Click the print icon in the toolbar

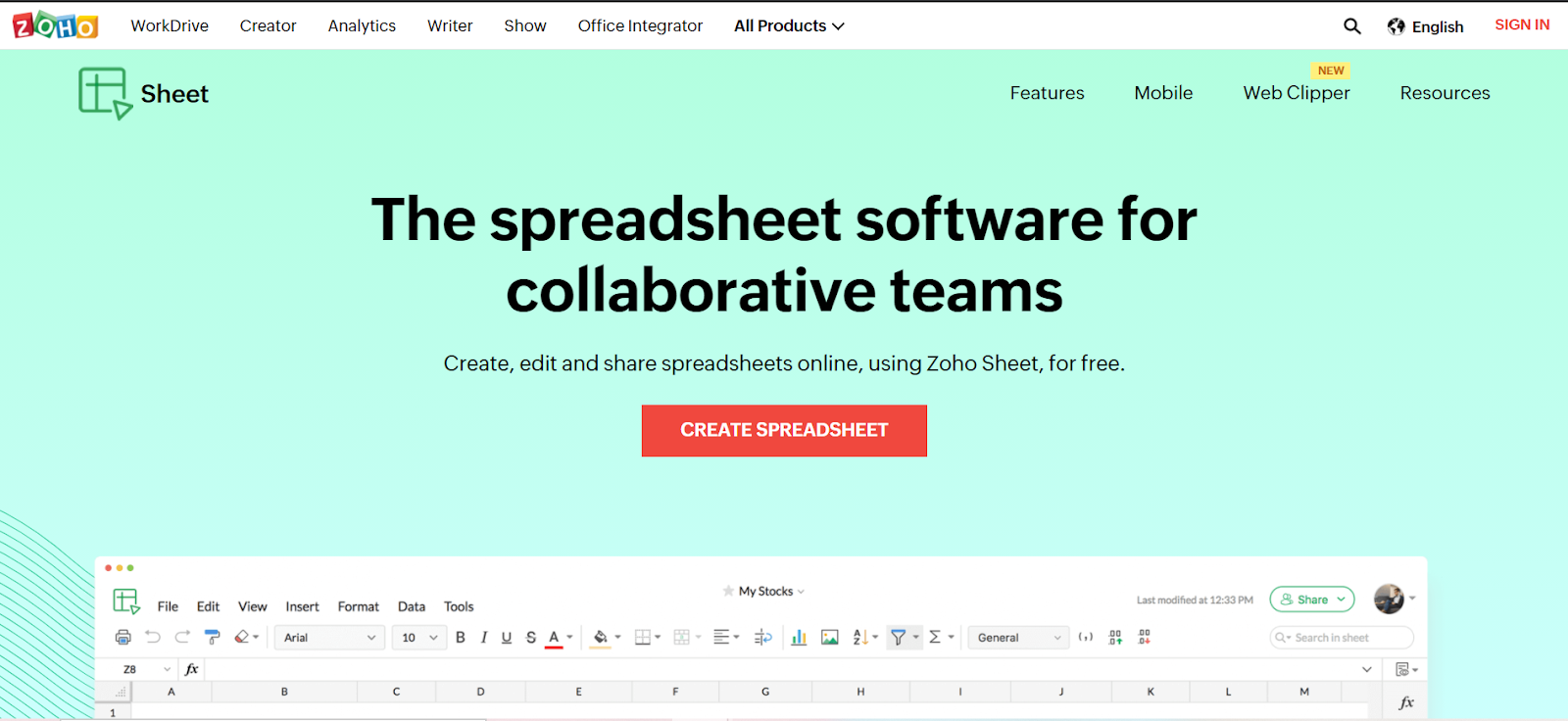(123, 638)
